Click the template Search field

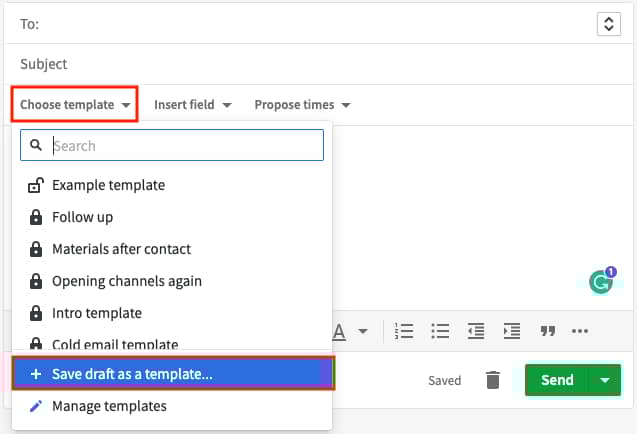172,145
